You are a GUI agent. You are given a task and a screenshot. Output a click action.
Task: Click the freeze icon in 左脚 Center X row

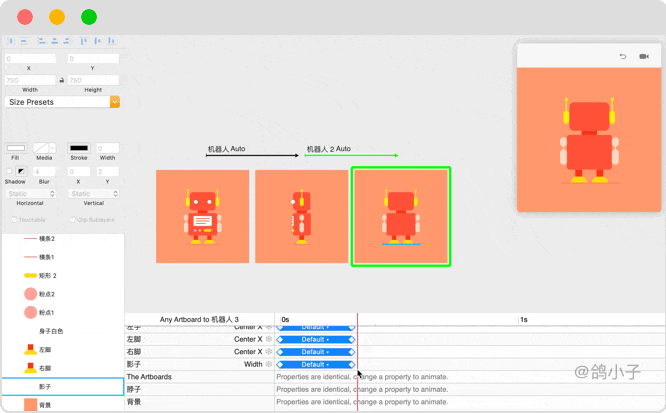(268, 339)
